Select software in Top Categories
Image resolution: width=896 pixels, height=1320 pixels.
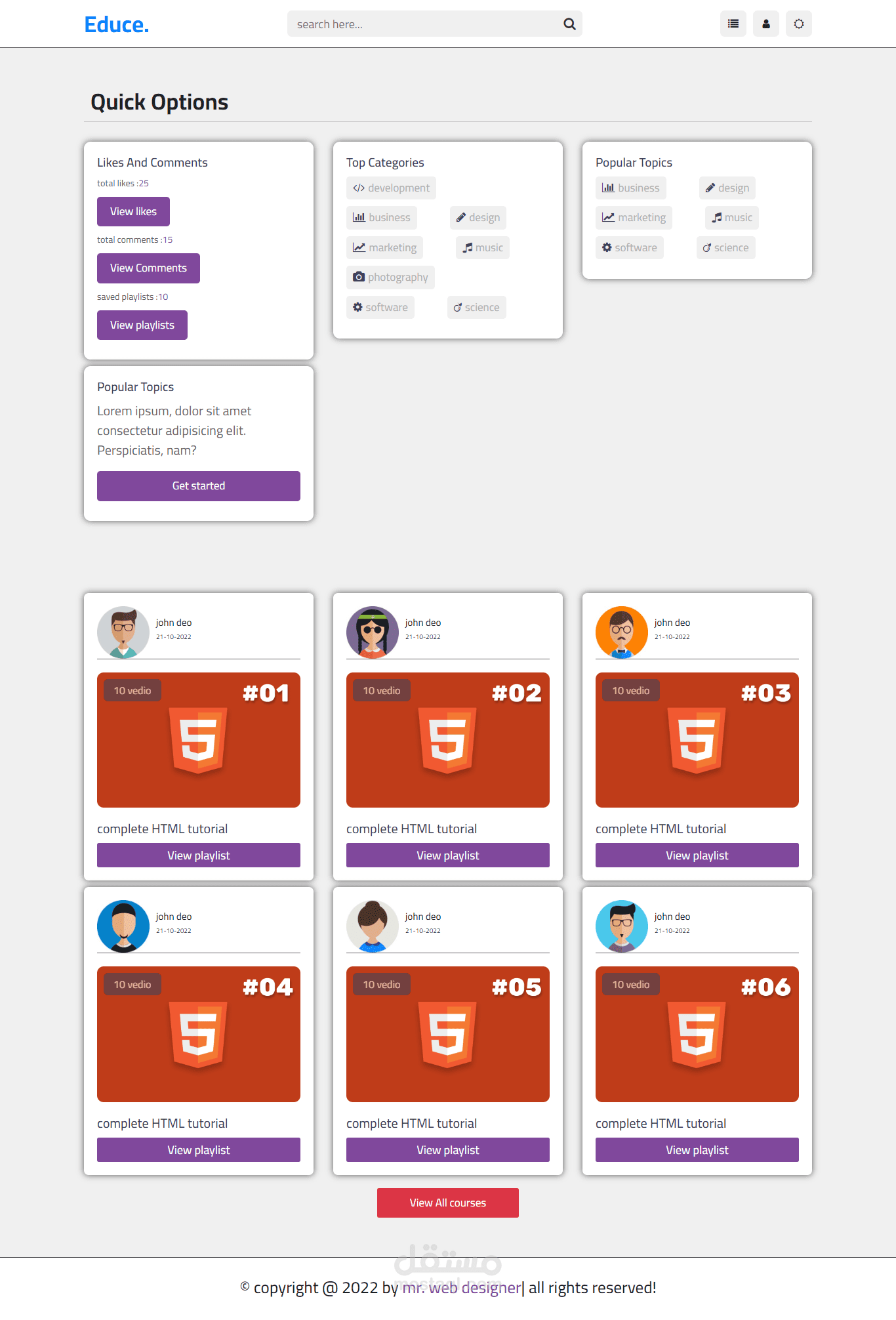tap(380, 307)
